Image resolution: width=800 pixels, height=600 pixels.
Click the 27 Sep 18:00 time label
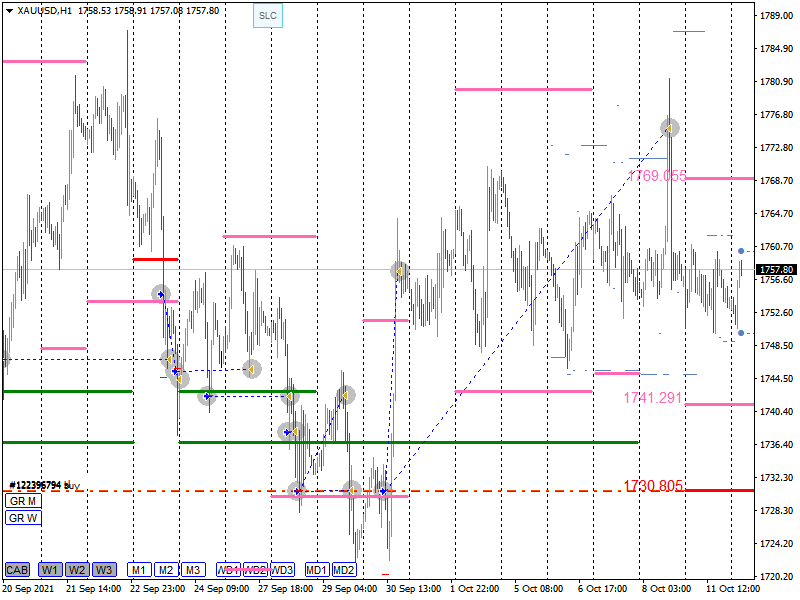tap(286, 589)
